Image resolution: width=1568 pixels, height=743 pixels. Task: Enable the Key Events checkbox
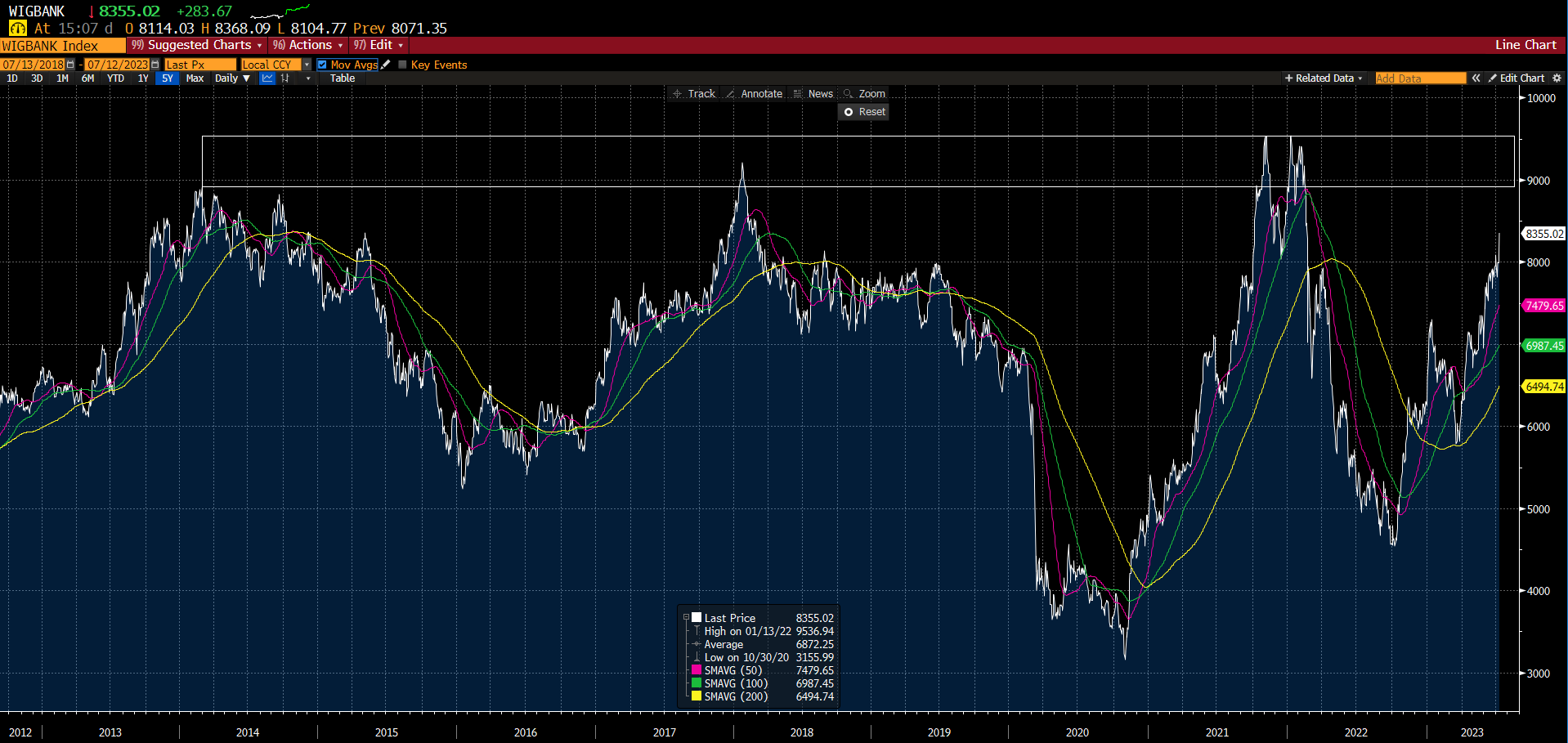tap(402, 65)
